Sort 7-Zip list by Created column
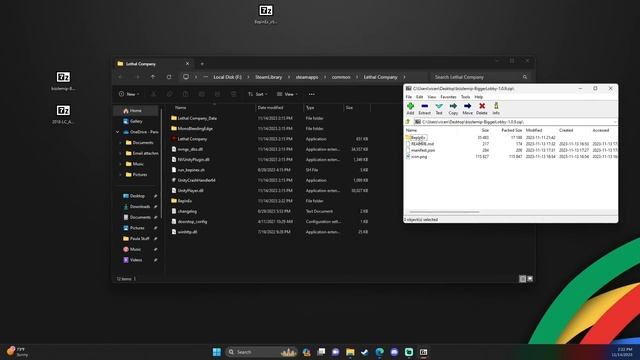640x360 pixels. tap(566, 130)
